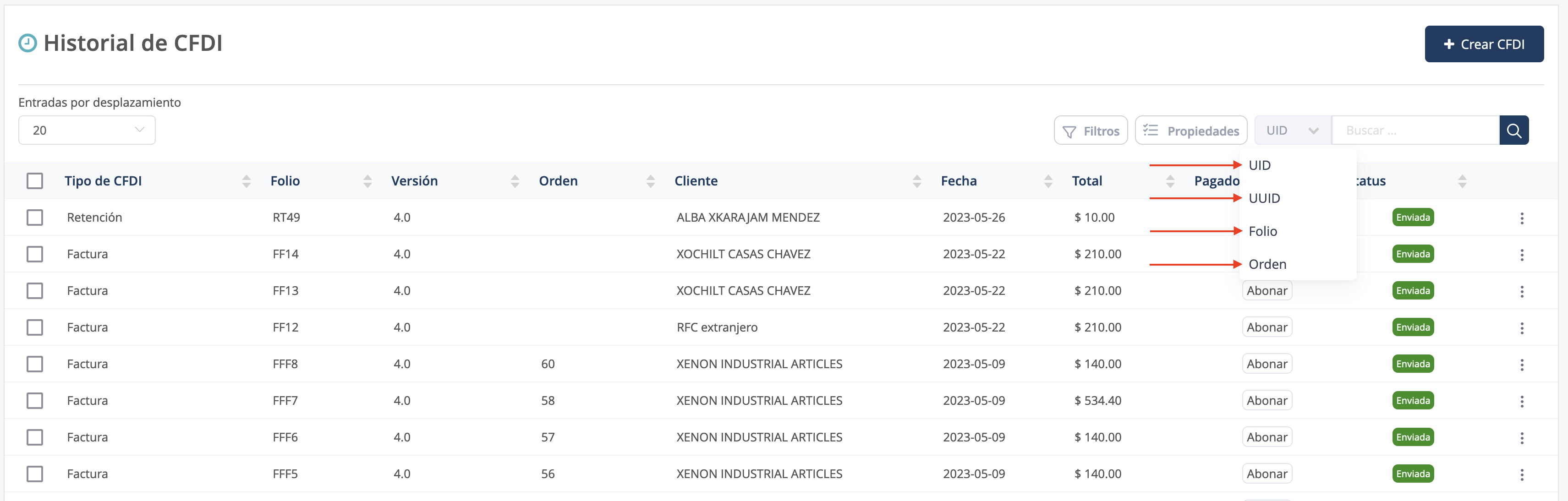Select UID from the search dropdown list
The height and width of the screenshot is (501, 1568).
point(1298,165)
